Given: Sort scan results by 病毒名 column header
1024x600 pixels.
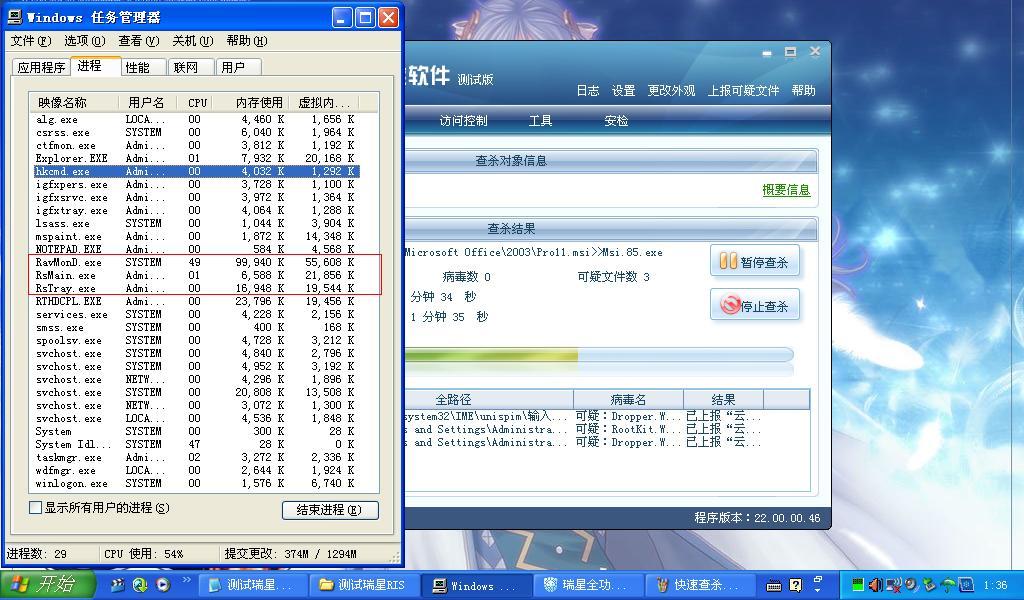Looking at the screenshot, I should [x=628, y=399].
